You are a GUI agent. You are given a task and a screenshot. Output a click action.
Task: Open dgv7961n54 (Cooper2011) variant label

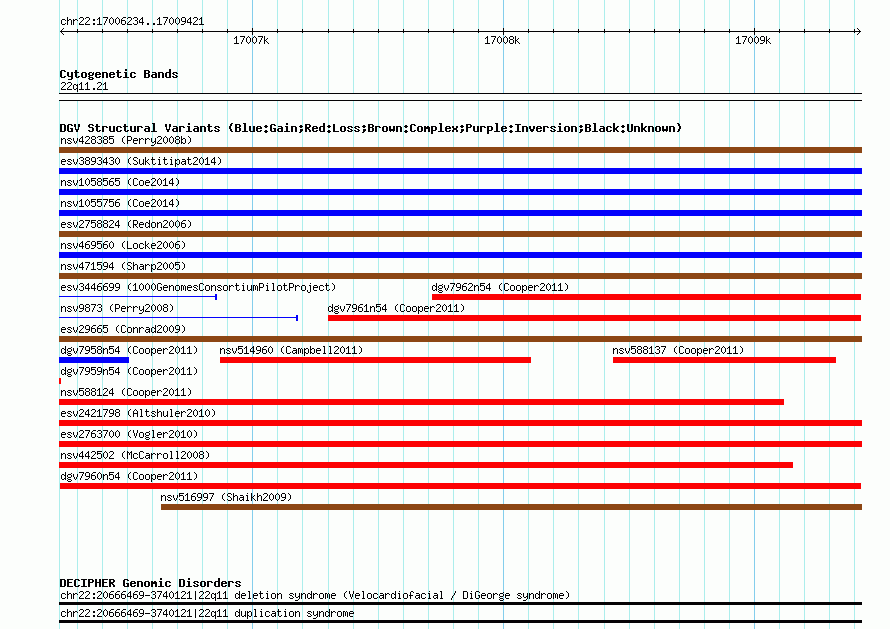point(396,308)
